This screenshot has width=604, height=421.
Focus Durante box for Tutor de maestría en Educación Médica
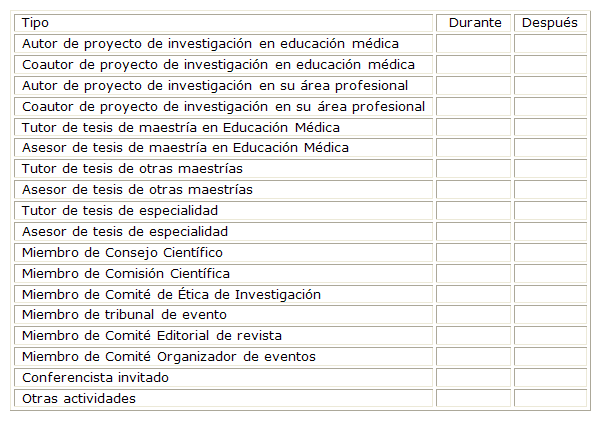coord(474,127)
